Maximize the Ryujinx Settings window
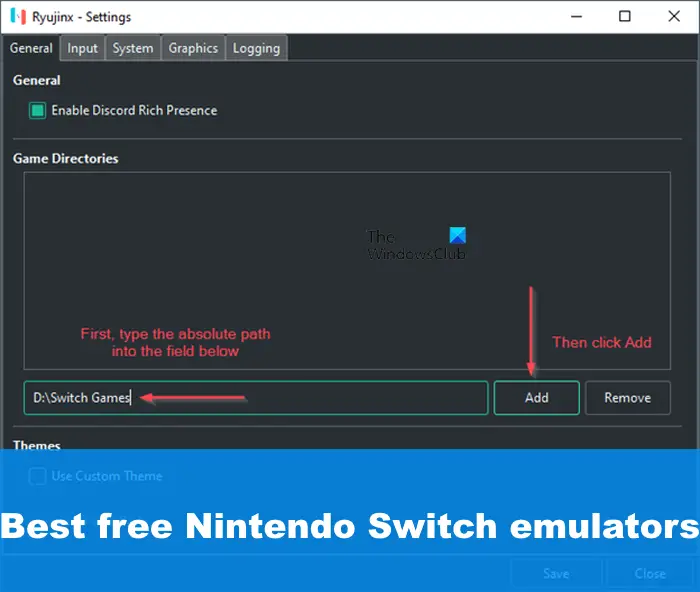Viewport: 700px width, 592px height. coord(625,17)
